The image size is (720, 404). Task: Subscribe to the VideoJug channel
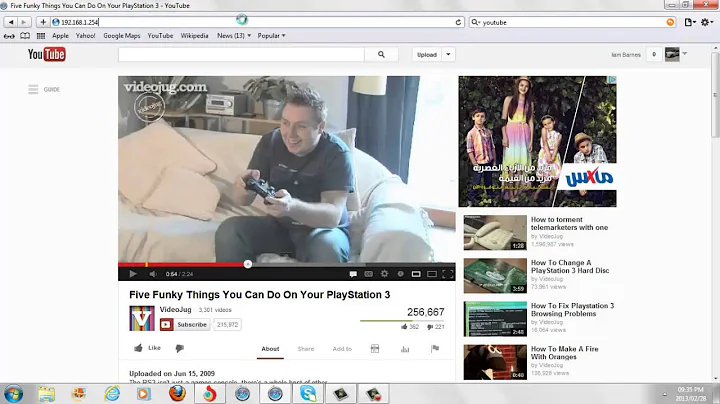(x=184, y=325)
